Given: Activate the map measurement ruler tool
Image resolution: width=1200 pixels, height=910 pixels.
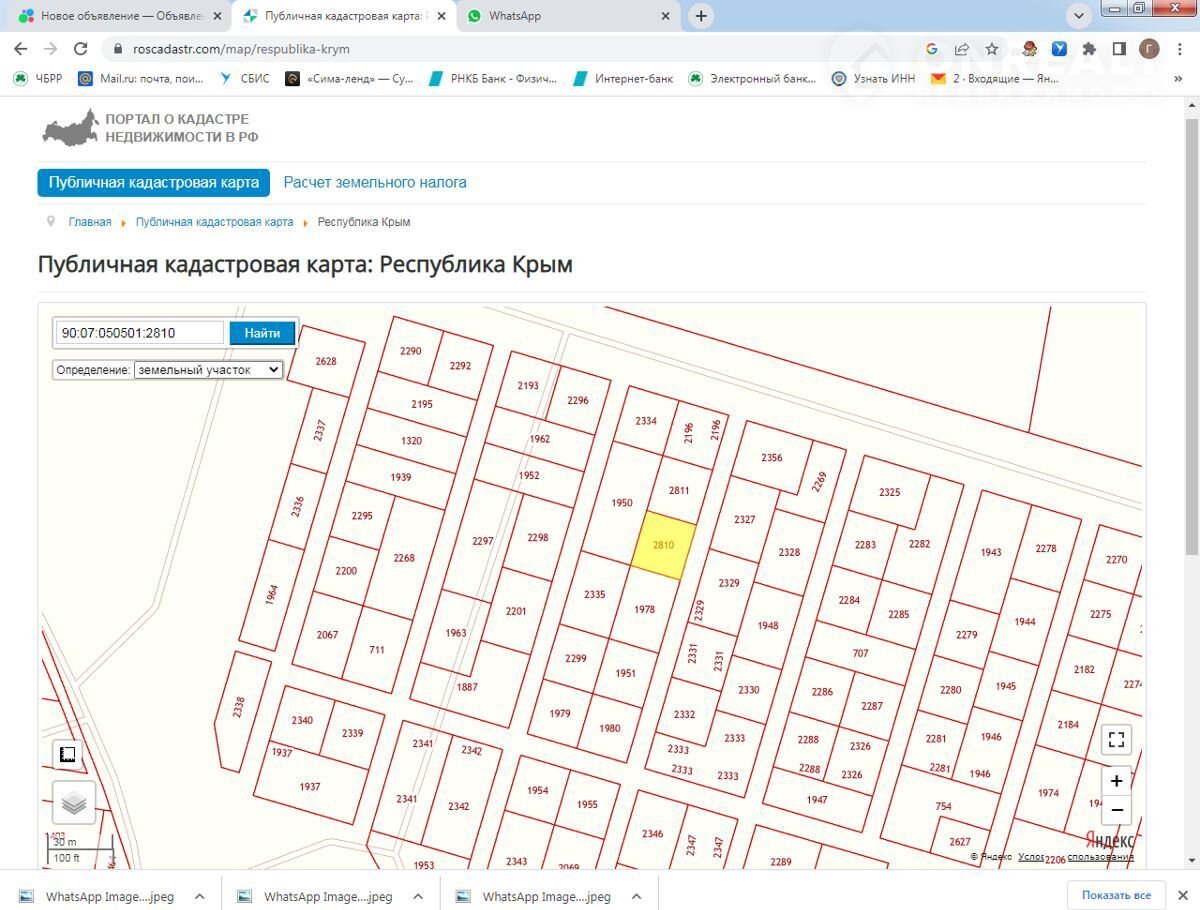Looking at the screenshot, I should [68, 755].
